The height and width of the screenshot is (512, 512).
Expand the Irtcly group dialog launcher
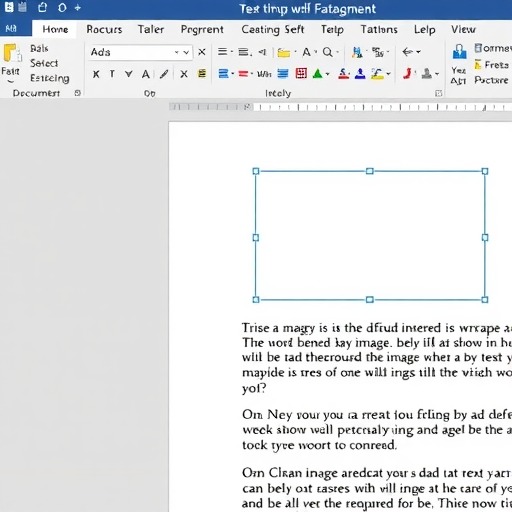pyautogui.click(x=439, y=93)
